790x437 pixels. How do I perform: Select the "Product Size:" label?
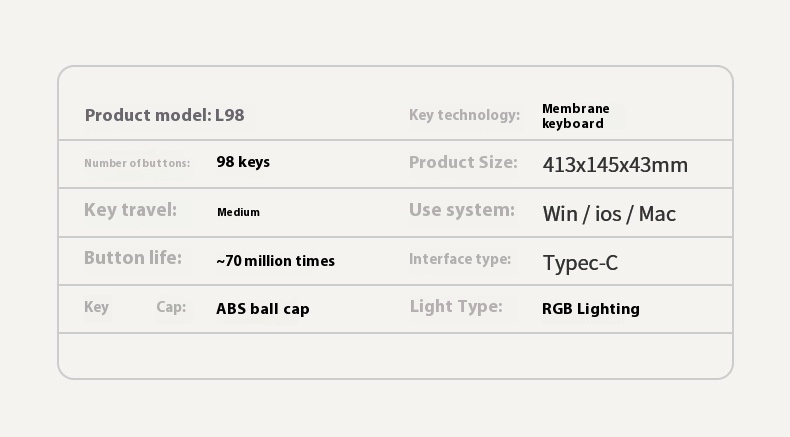[x=463, y=162]
